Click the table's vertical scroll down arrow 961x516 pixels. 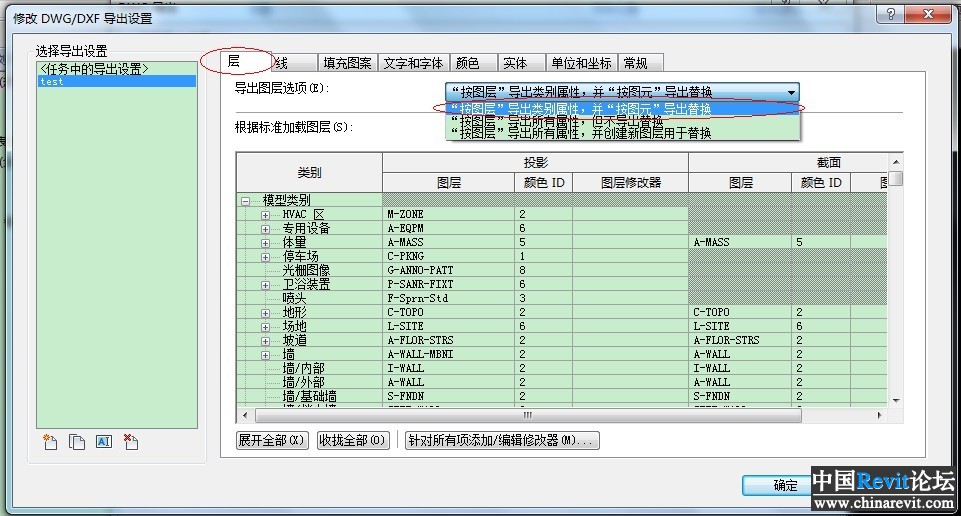(x=896, y=400)
